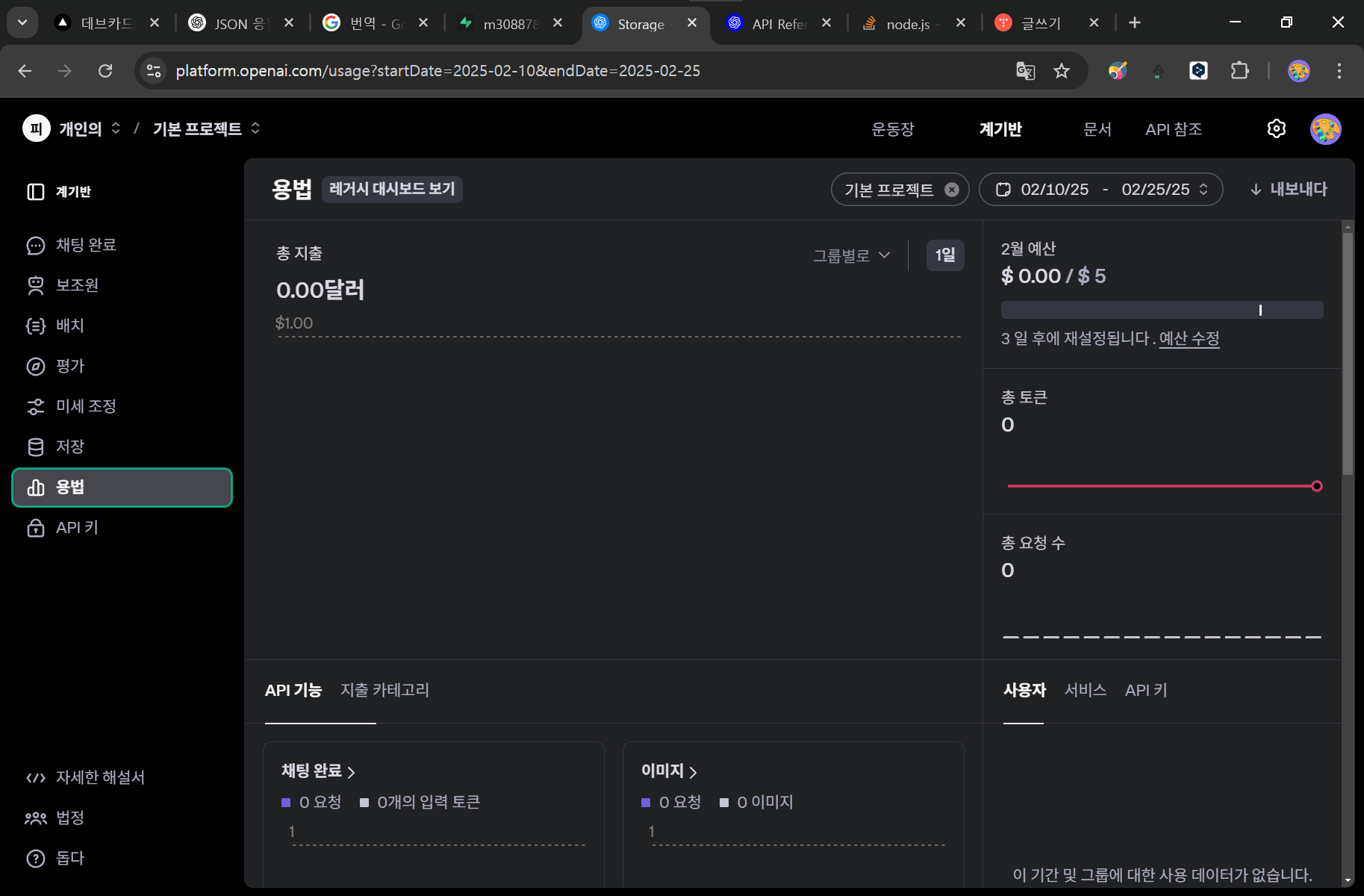This screenshot has height=896, width=1364.
Task: View site information icon in address bar
Action: pos(154,71)
